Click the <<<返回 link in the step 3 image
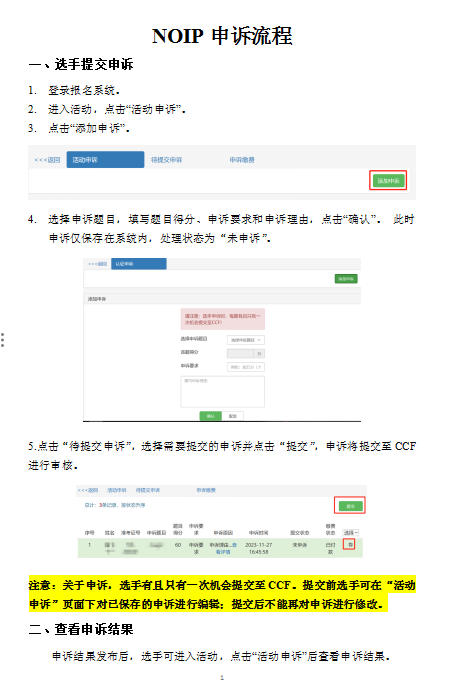Screen dimensions: 462x690 (x=47, y=160)
